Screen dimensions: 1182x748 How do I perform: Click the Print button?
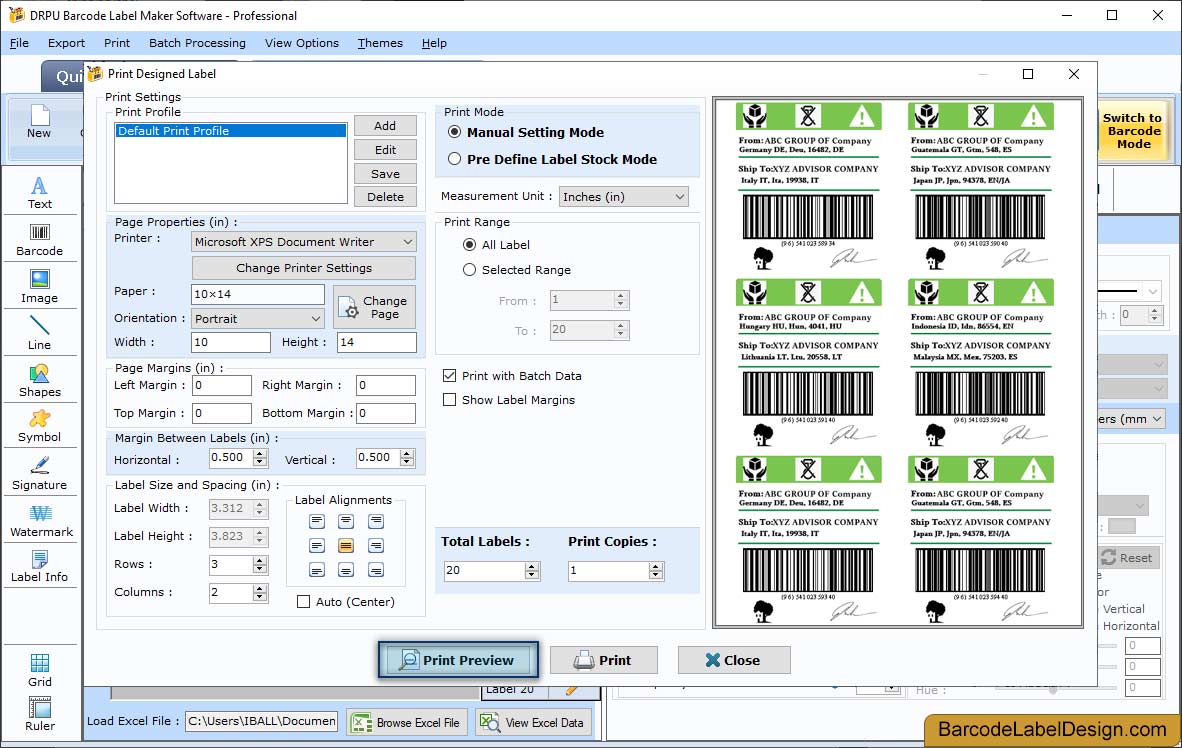(x=604, y=661)
